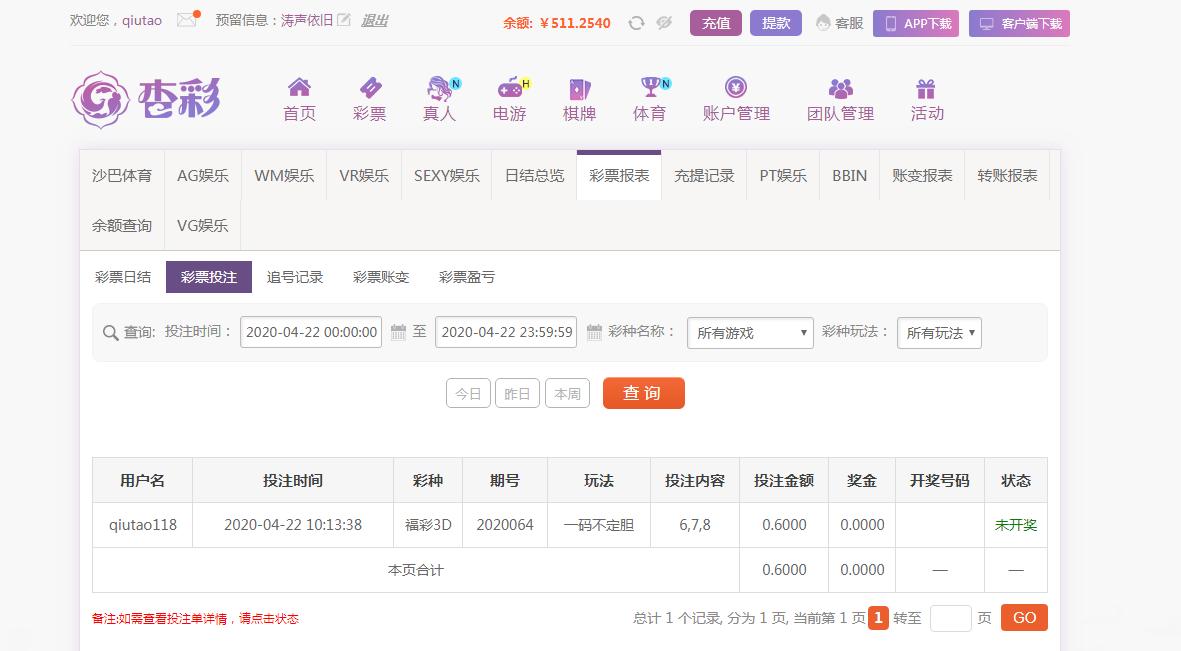Image resolution: width=1181 pixels, height=651 pixels.
Task: Hide the balance with the eye icon
Action: [x=664, y=23]
